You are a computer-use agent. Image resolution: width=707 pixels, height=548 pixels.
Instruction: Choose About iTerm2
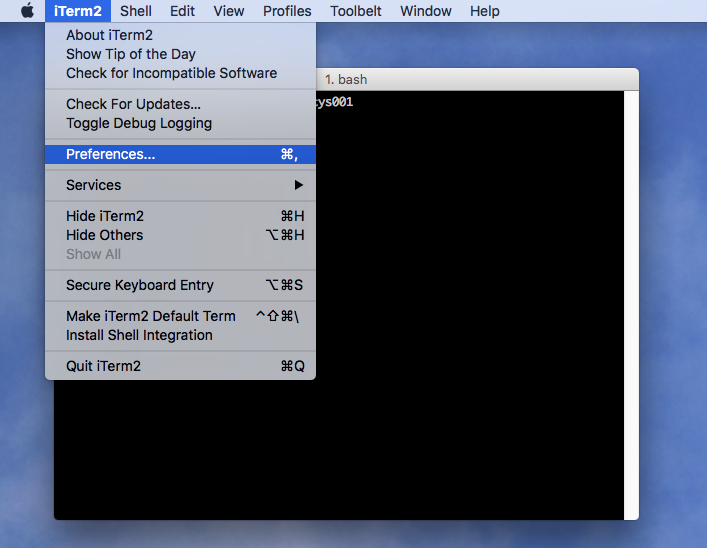point(180,35)
